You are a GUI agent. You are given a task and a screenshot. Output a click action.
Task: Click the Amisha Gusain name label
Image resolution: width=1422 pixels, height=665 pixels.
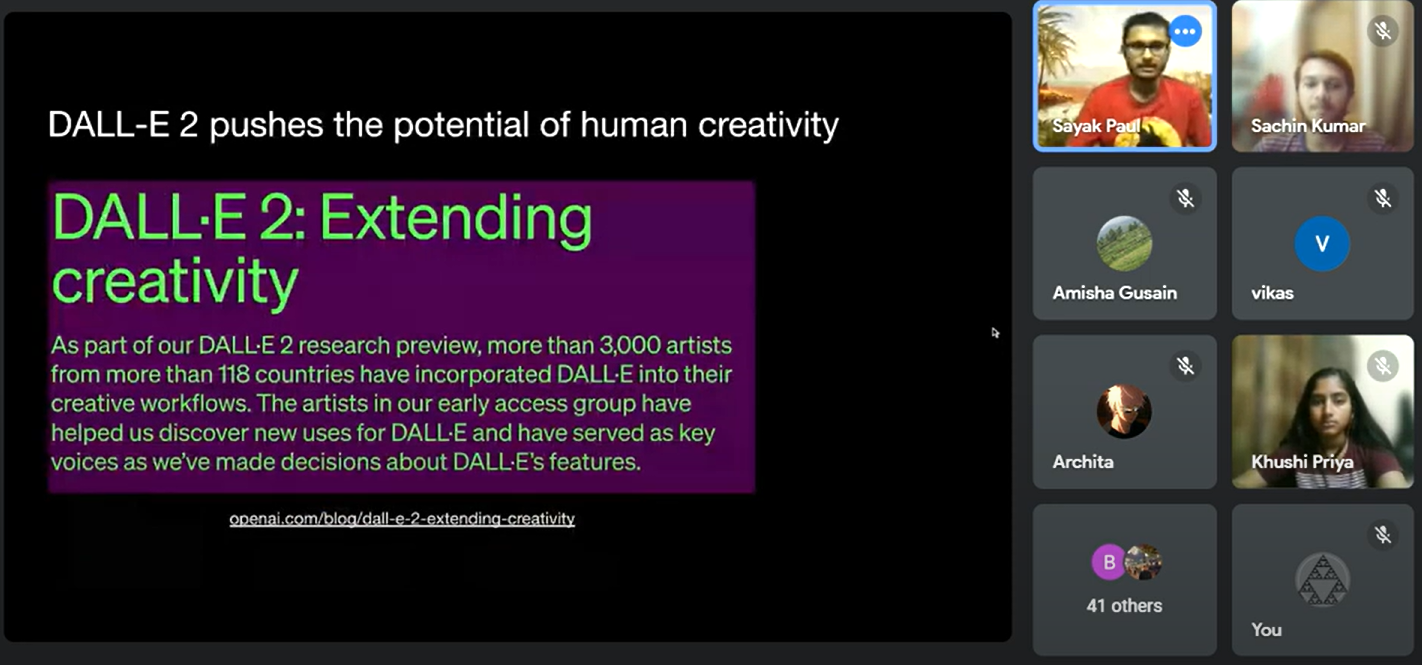1114,293
